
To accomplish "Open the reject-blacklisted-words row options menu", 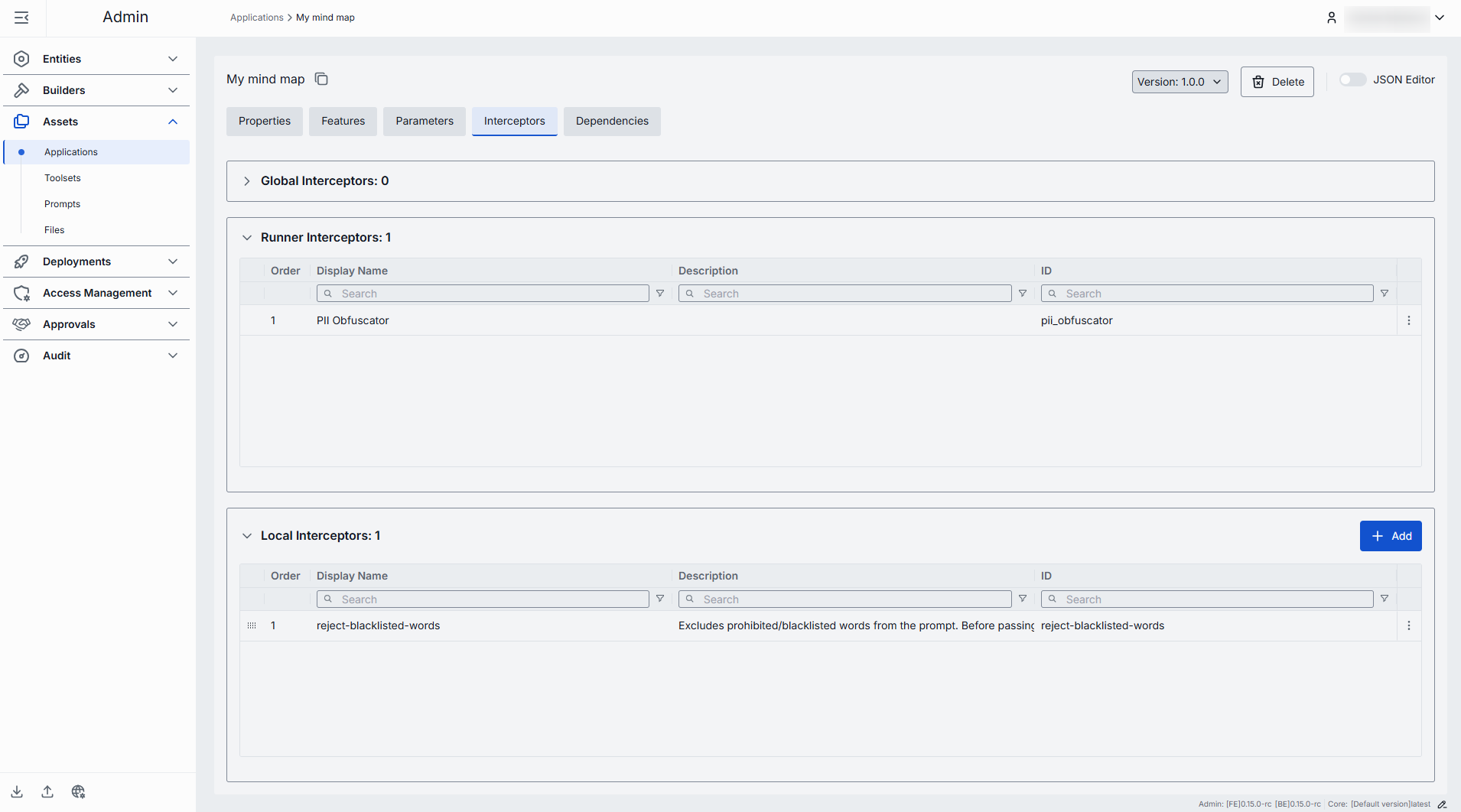I will click(1408, 625).
